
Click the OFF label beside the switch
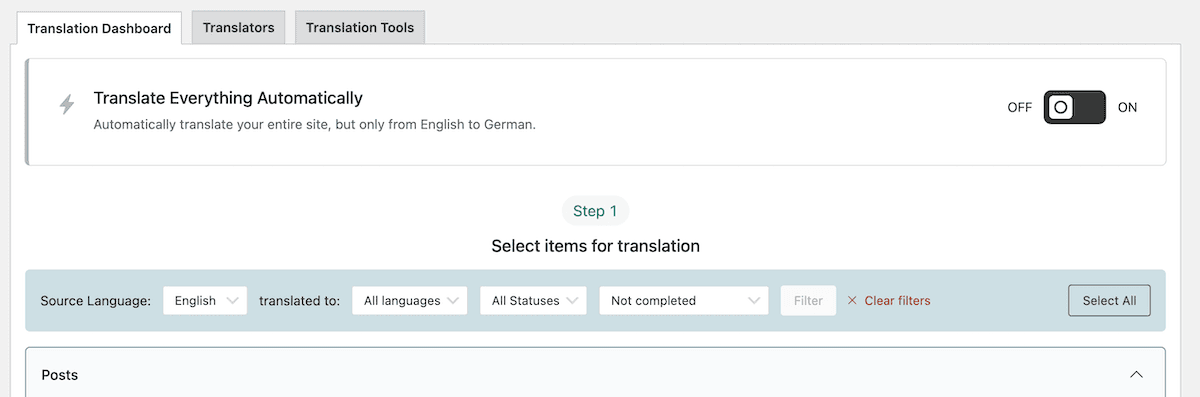tap(1019, 107)
